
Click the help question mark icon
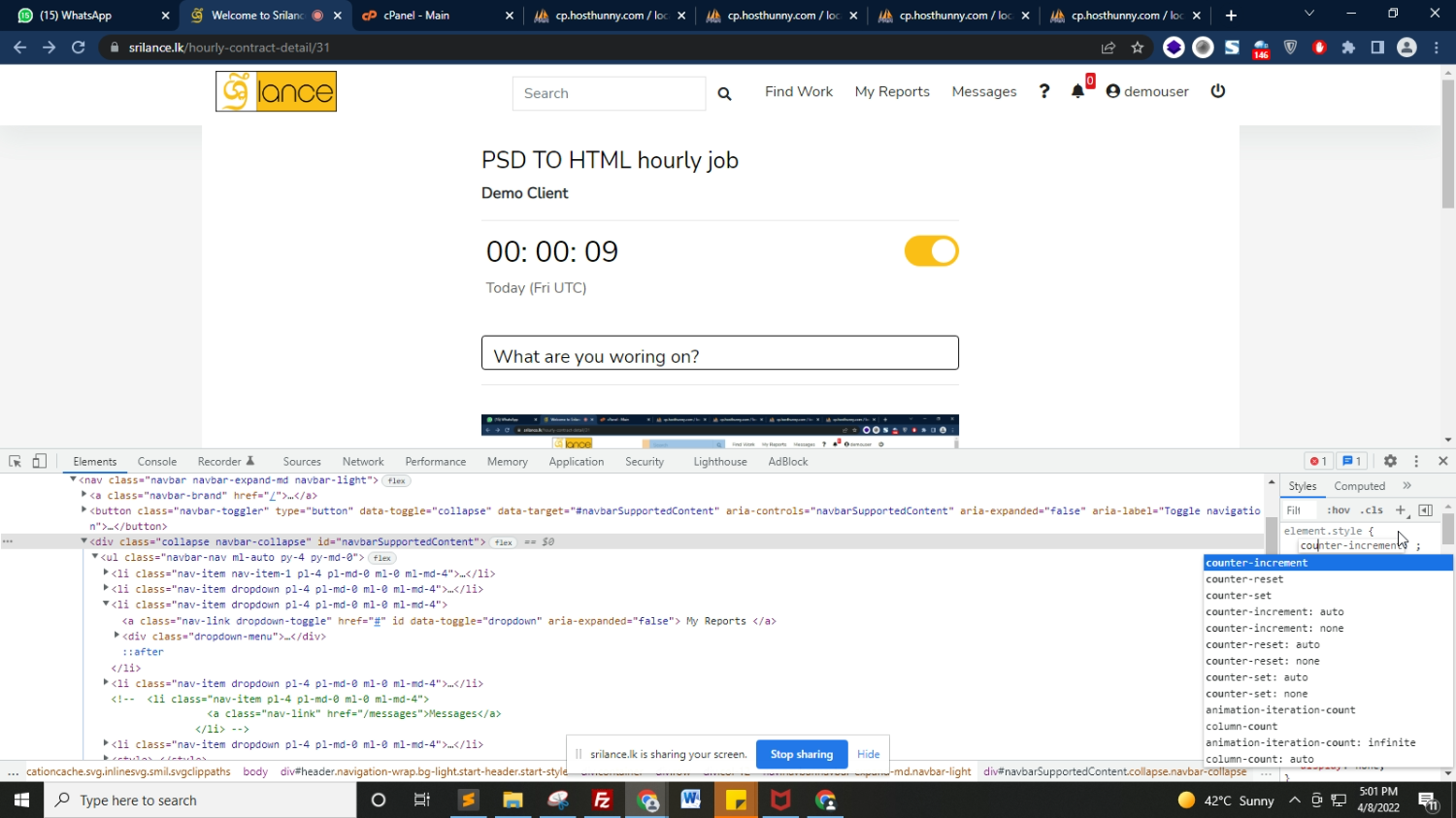(x=1044, y=91)
